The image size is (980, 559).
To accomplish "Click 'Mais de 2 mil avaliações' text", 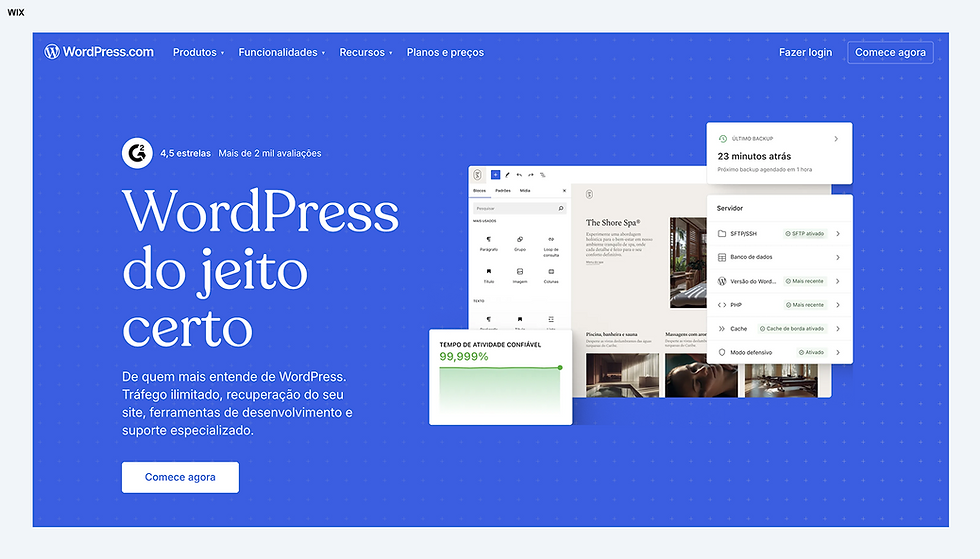I will 269,153.
